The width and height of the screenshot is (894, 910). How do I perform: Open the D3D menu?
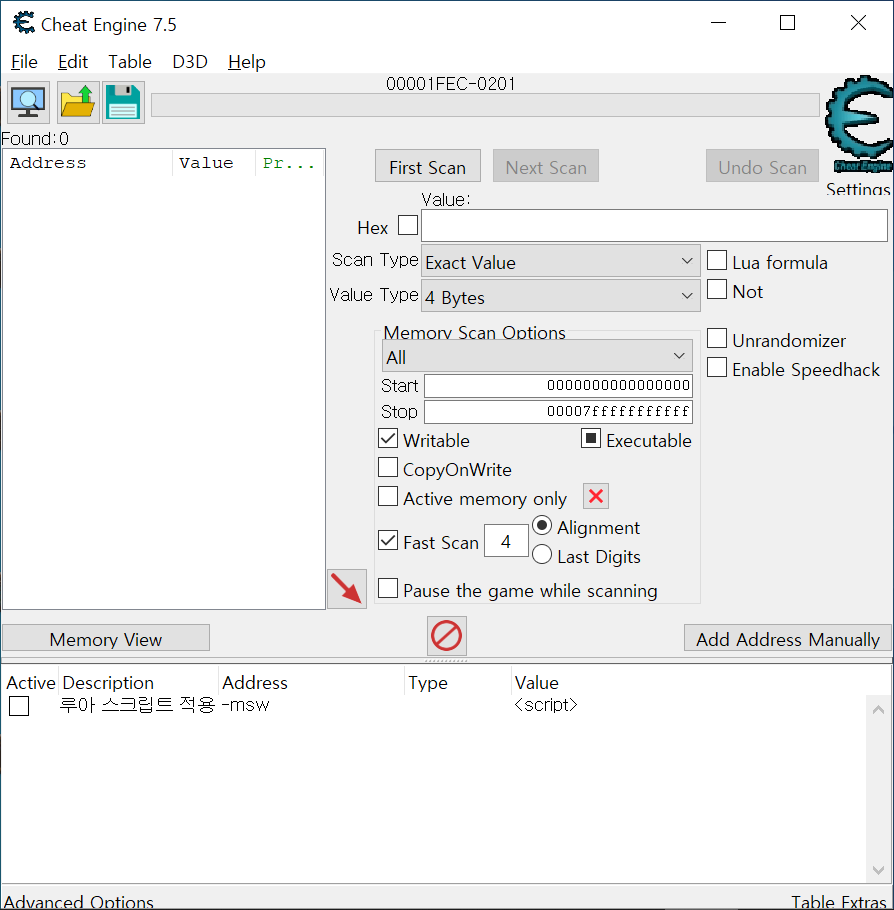click(x=189, y=62)
